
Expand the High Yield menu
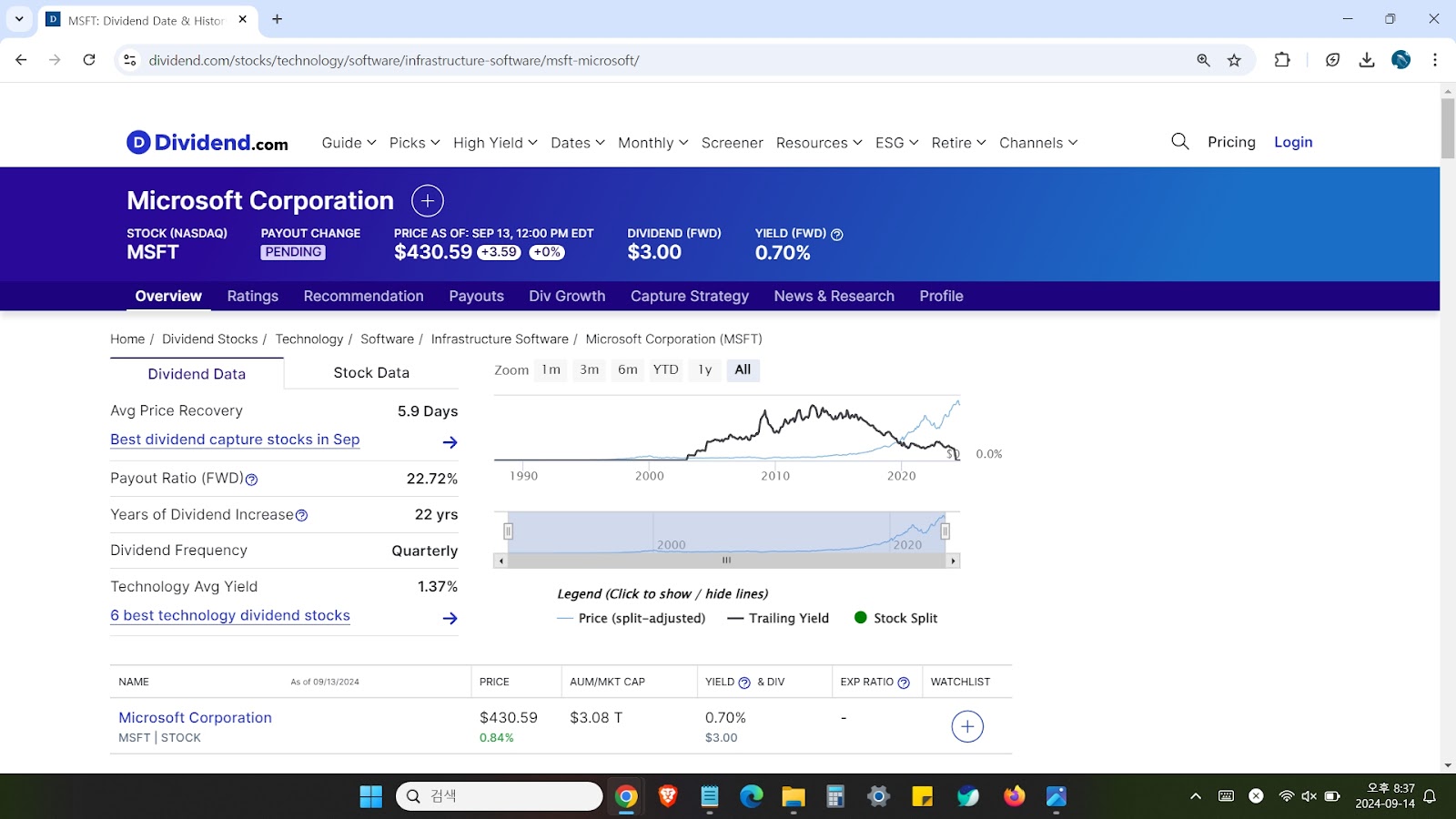click(495, 143)
